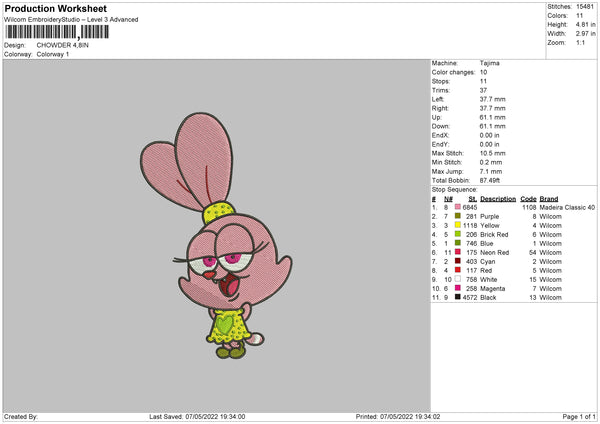Pick the light green Brick Red swatch
The height and width of the screenshot is (424, 600).
click(457, 234)
